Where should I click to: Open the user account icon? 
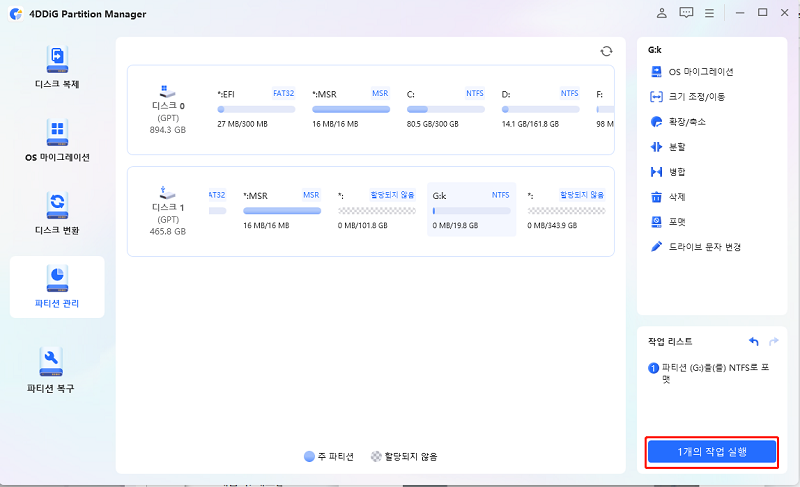[661, 13]
